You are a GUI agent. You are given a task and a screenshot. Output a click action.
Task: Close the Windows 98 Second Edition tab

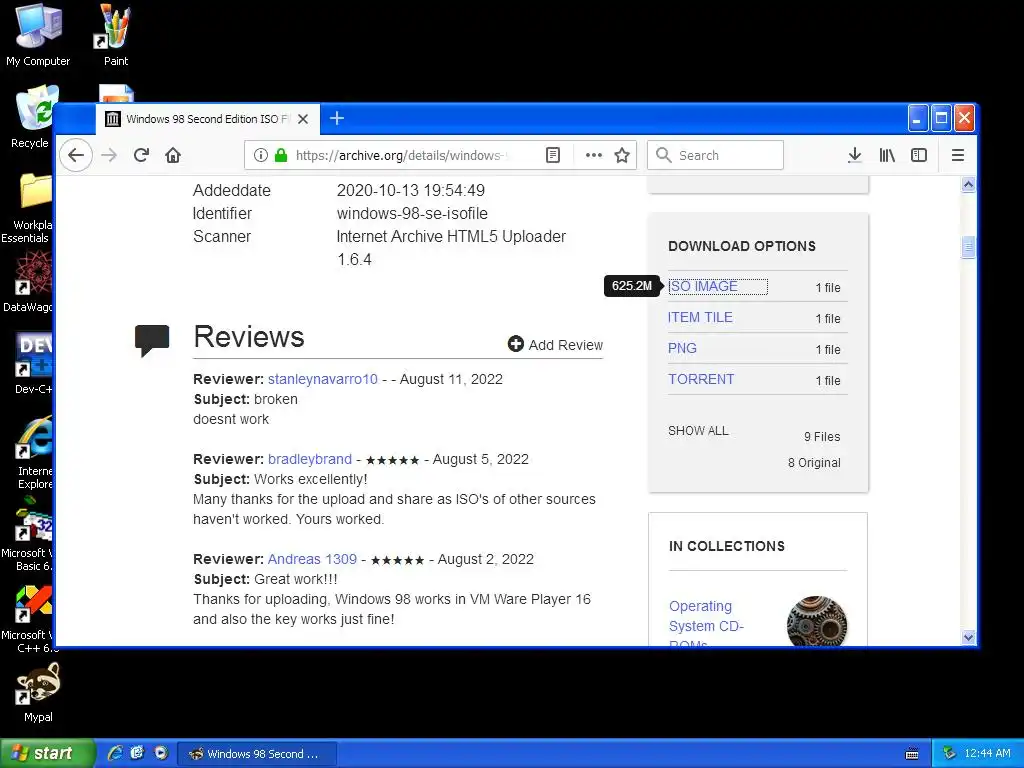pyautogui.click(x=303, y=120)
